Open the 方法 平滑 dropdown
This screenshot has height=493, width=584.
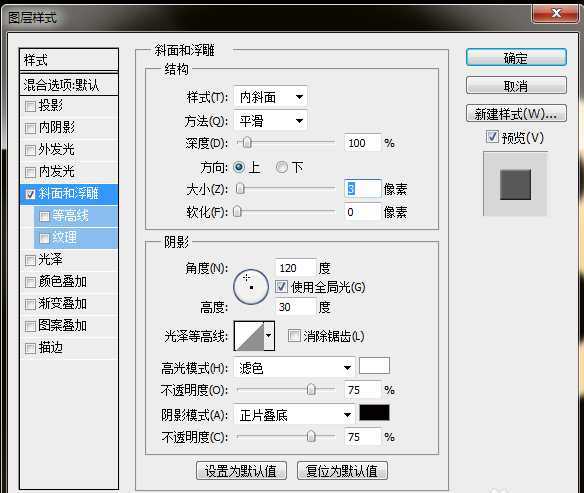tap(271, 121)
